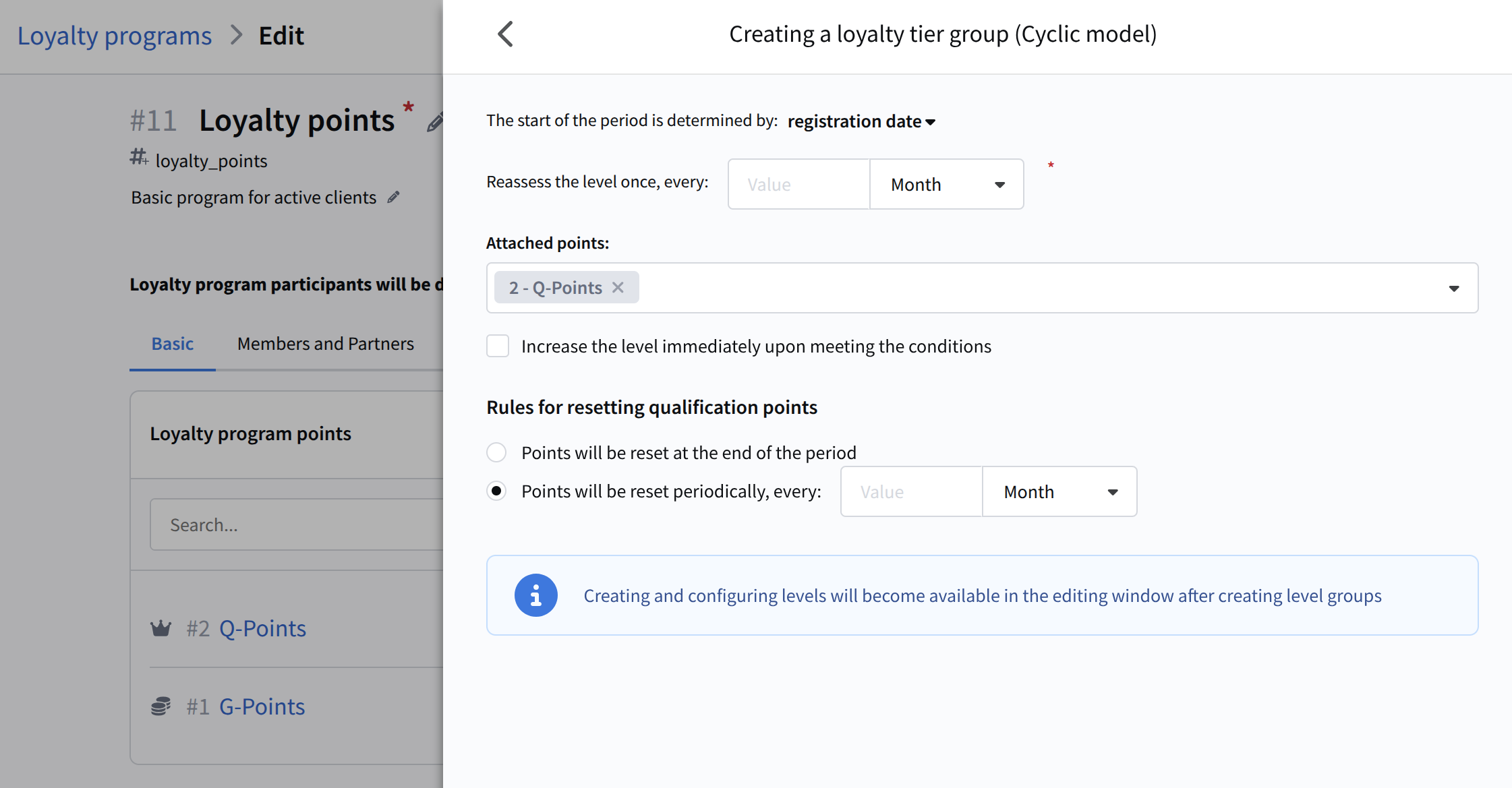This screenshot has height=788, width=1512.
Task: Open Month dropdown for periodic reset
Action: (1059, 491)
